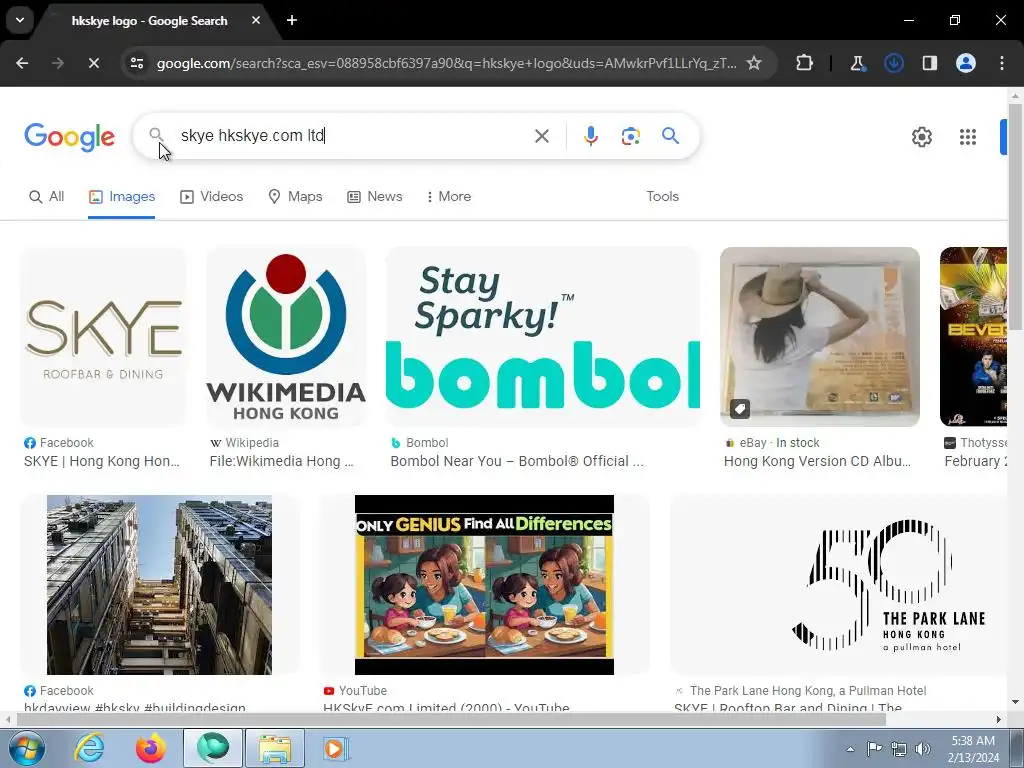Open a new browser tab
This screenshot has width=1024, height=768.
pos(292,20)
